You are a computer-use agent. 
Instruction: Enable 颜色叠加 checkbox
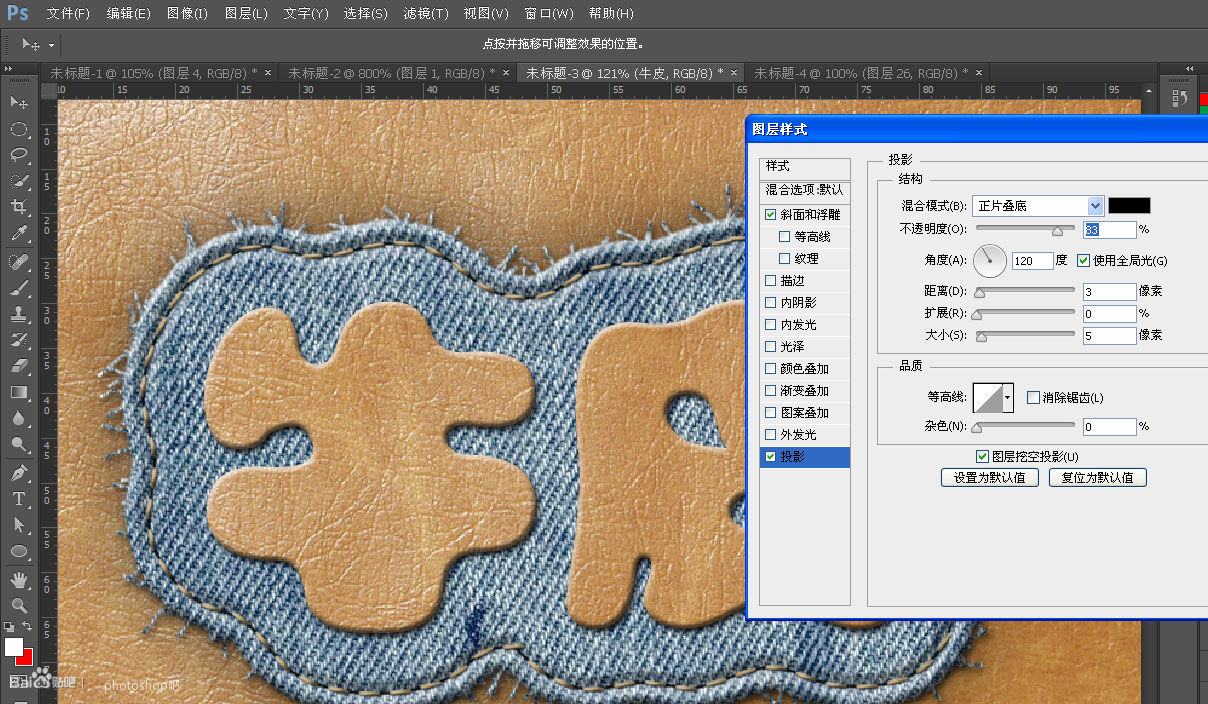click(x=770, y=369)
